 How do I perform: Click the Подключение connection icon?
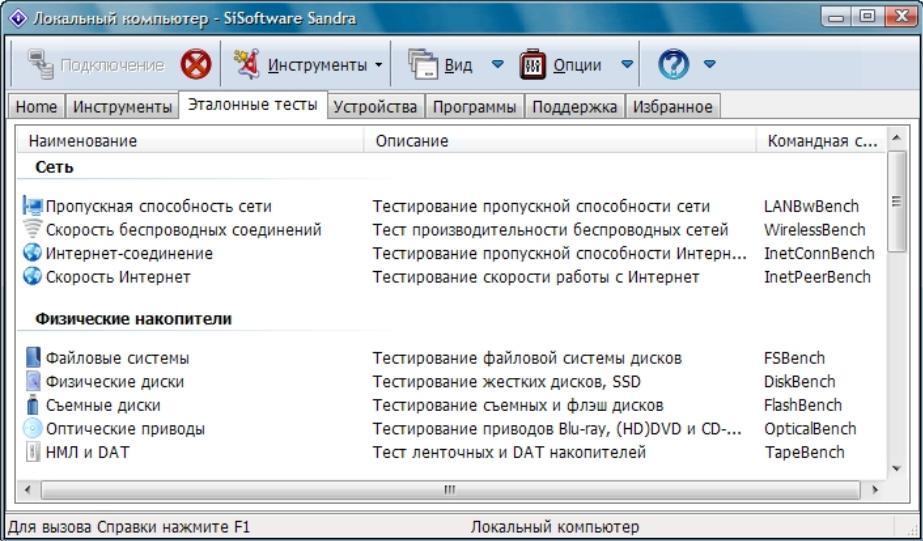[41, 64]
